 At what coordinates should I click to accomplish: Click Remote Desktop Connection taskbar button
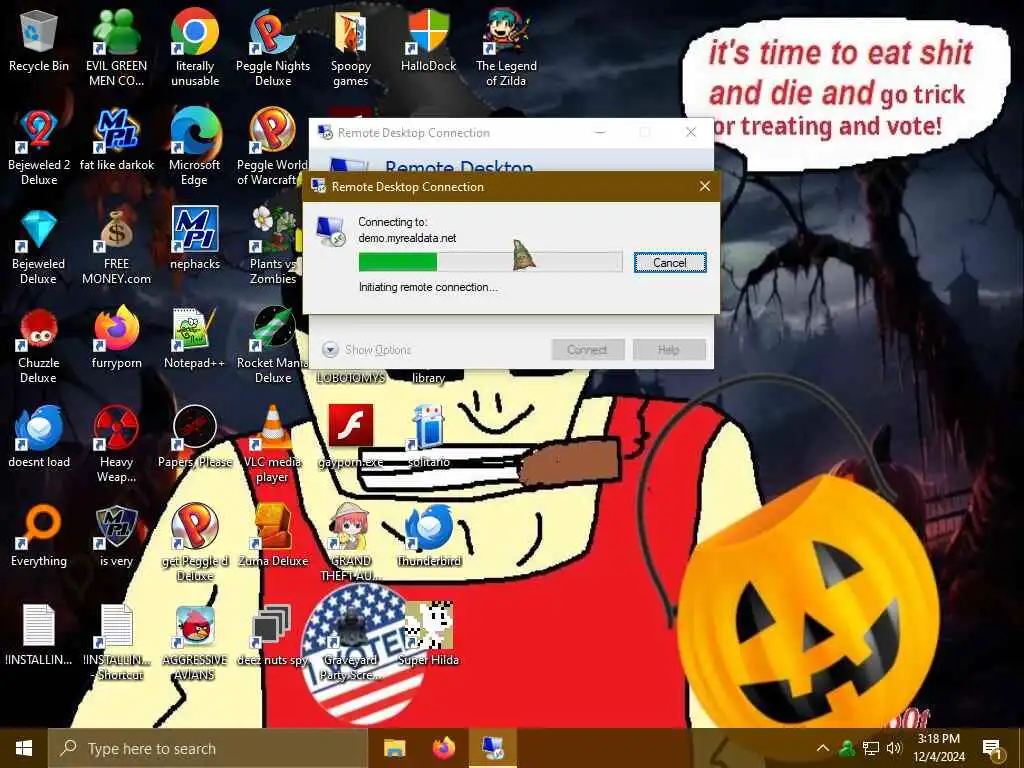(x=493, y=748)
